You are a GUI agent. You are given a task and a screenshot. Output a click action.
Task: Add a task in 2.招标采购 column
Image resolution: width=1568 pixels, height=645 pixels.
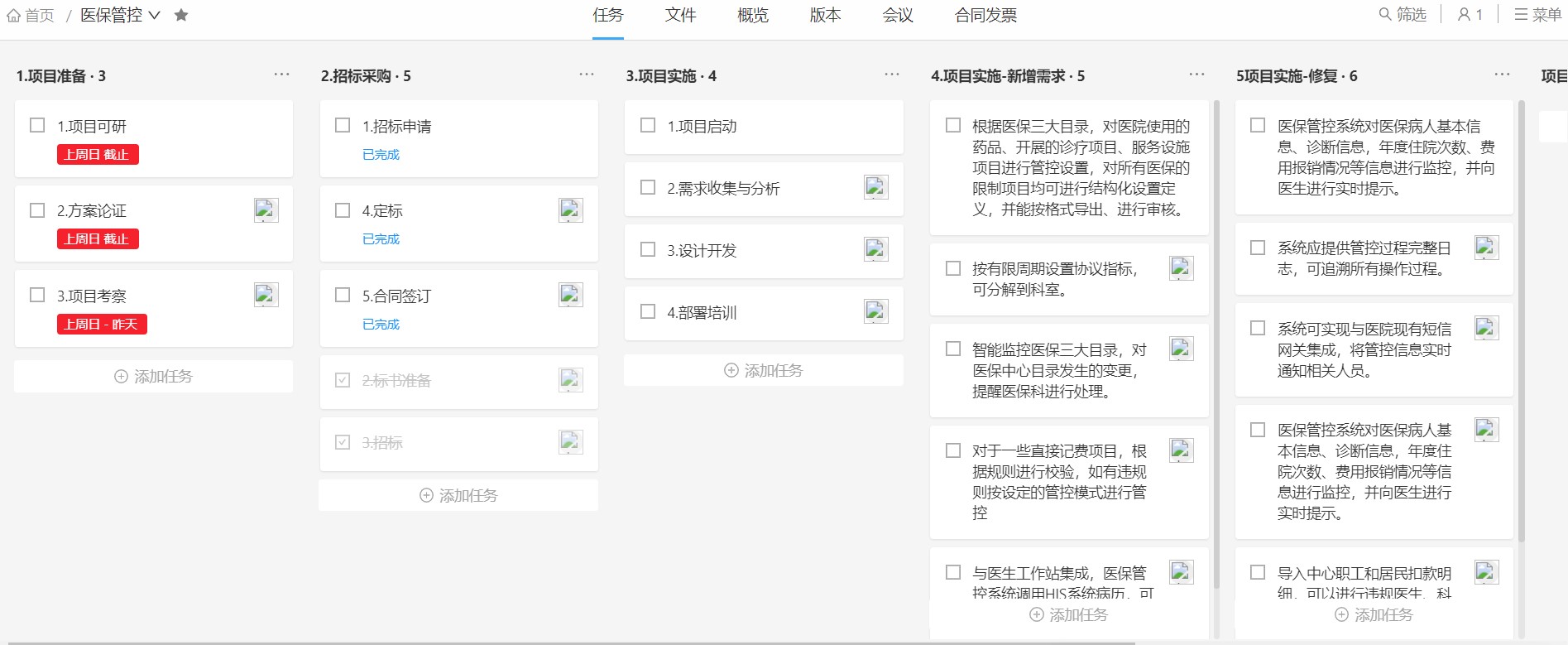click(x=458, y=495)
